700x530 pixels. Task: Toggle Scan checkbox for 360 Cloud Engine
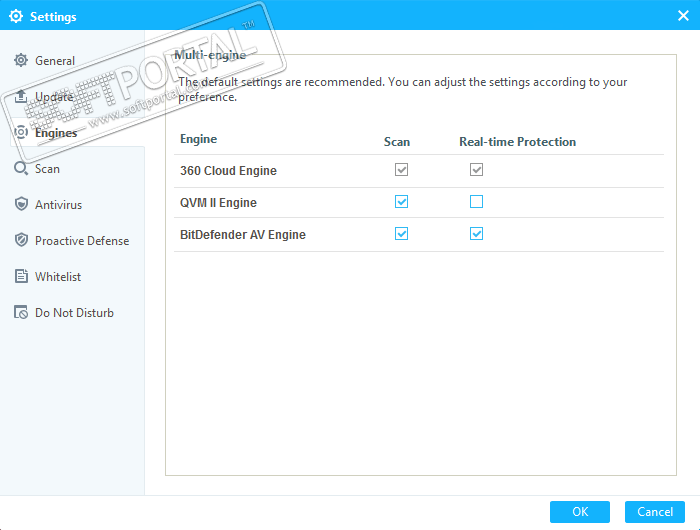pos(401,170)
